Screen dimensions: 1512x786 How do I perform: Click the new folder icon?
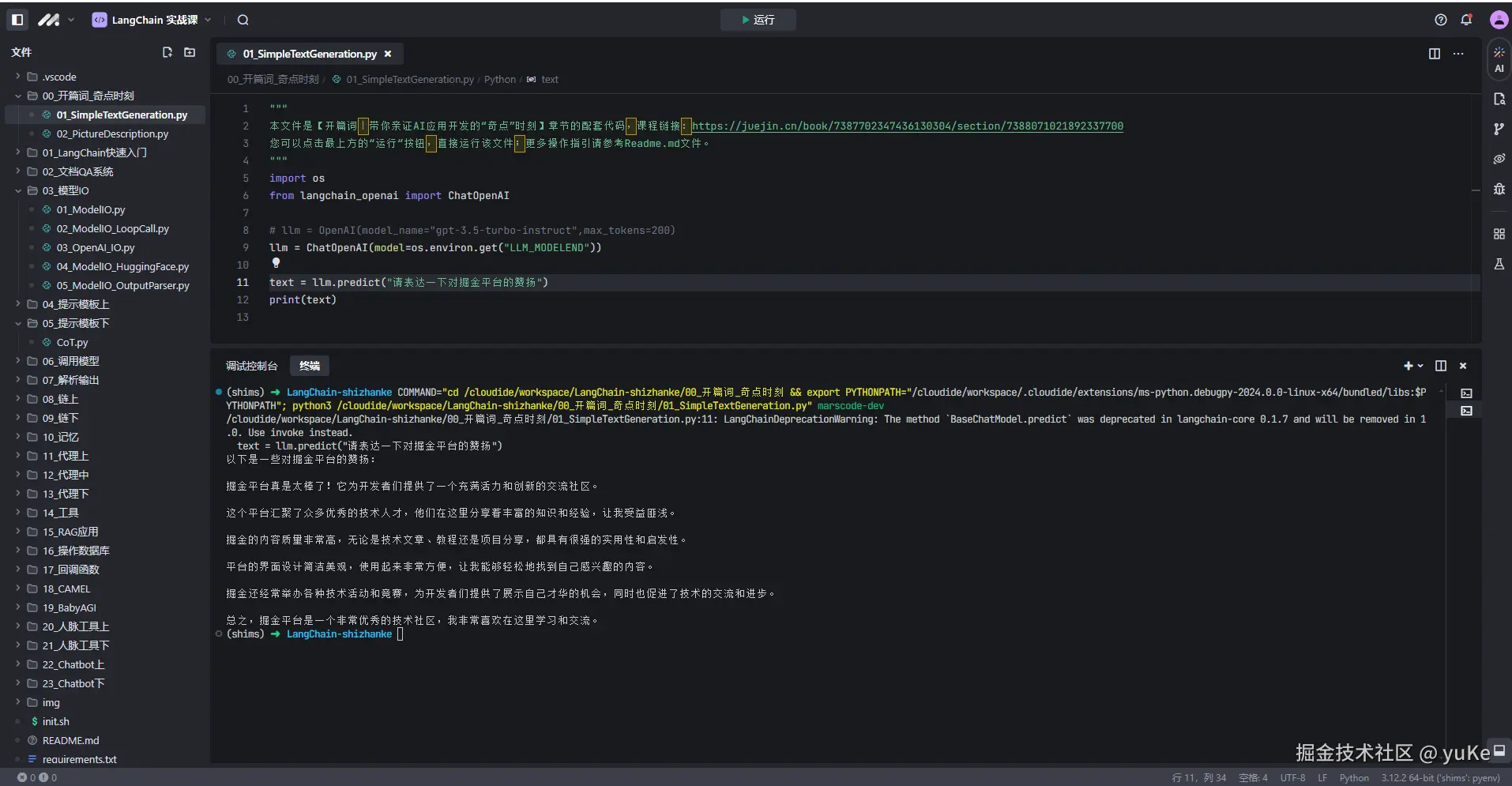[x=190, y=52]
